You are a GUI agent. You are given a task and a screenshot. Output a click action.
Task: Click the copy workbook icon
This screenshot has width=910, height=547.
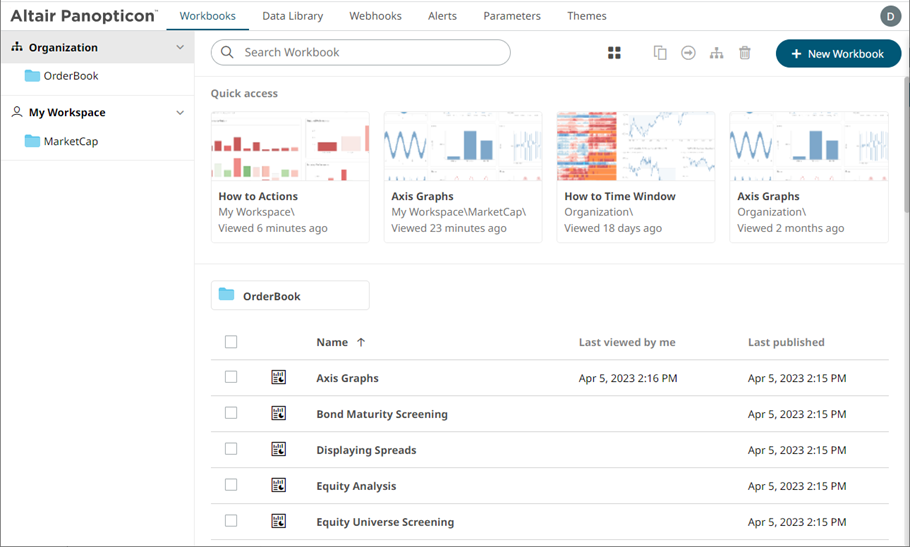point(660,53)
